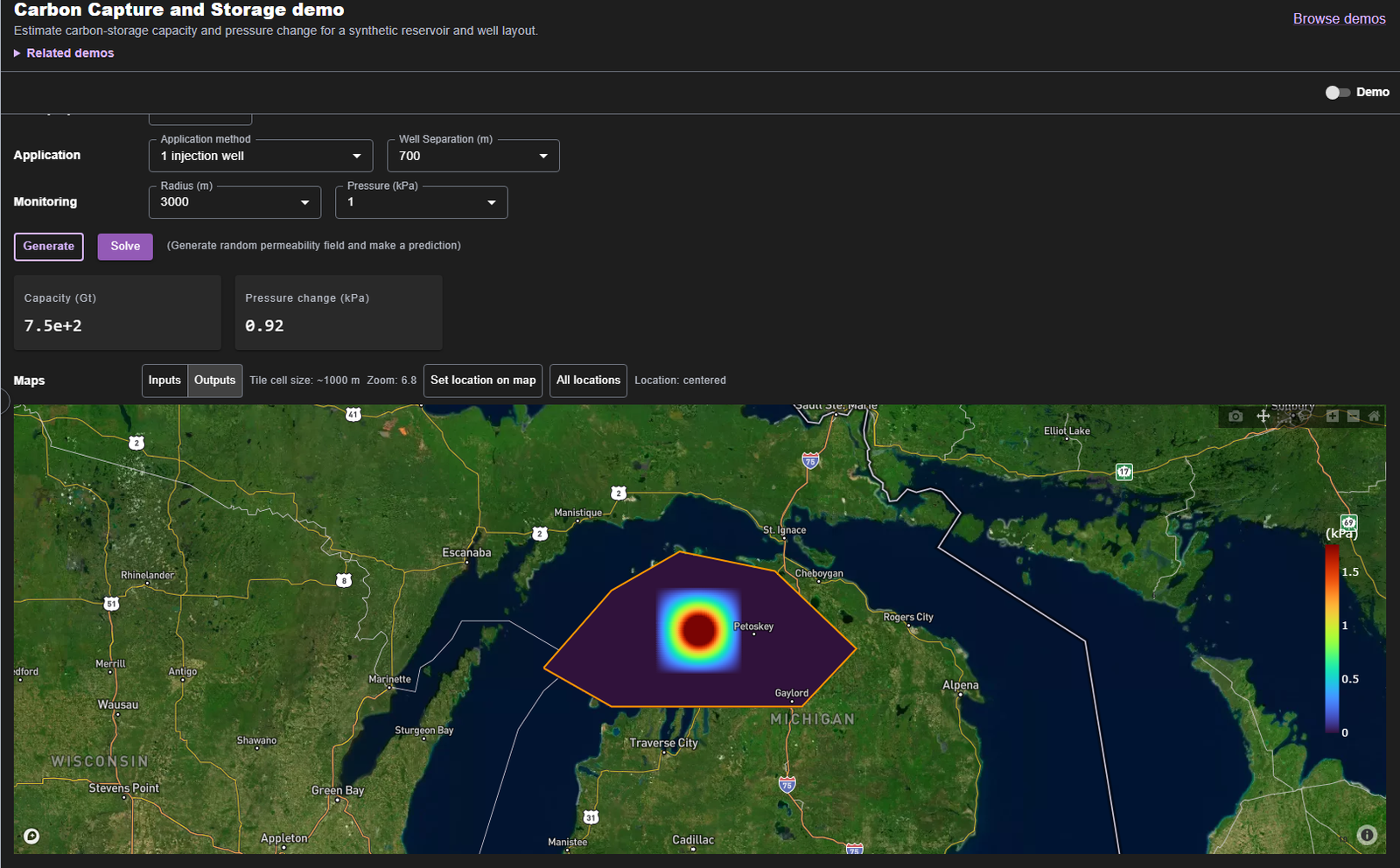Open the Browse demos link
The image size is (1400, 868).
point(1340,18)
